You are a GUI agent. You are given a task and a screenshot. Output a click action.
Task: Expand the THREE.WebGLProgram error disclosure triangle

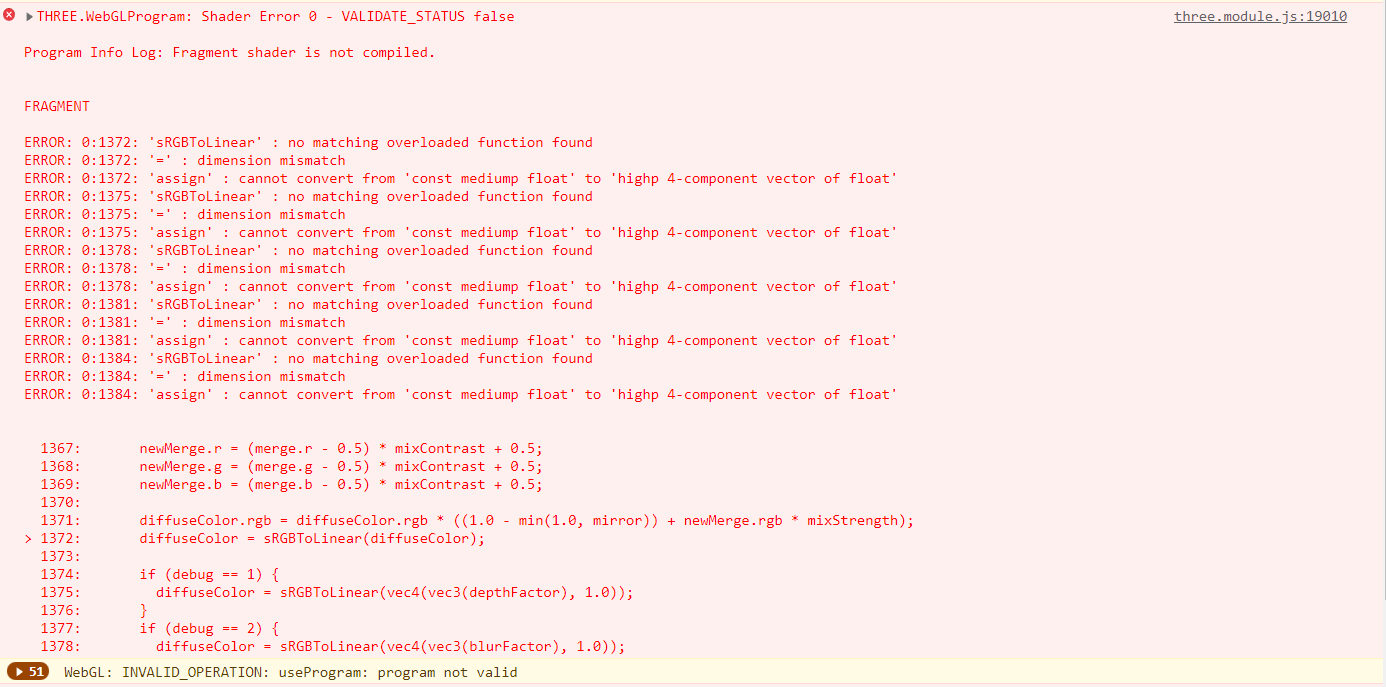(29, 17)
